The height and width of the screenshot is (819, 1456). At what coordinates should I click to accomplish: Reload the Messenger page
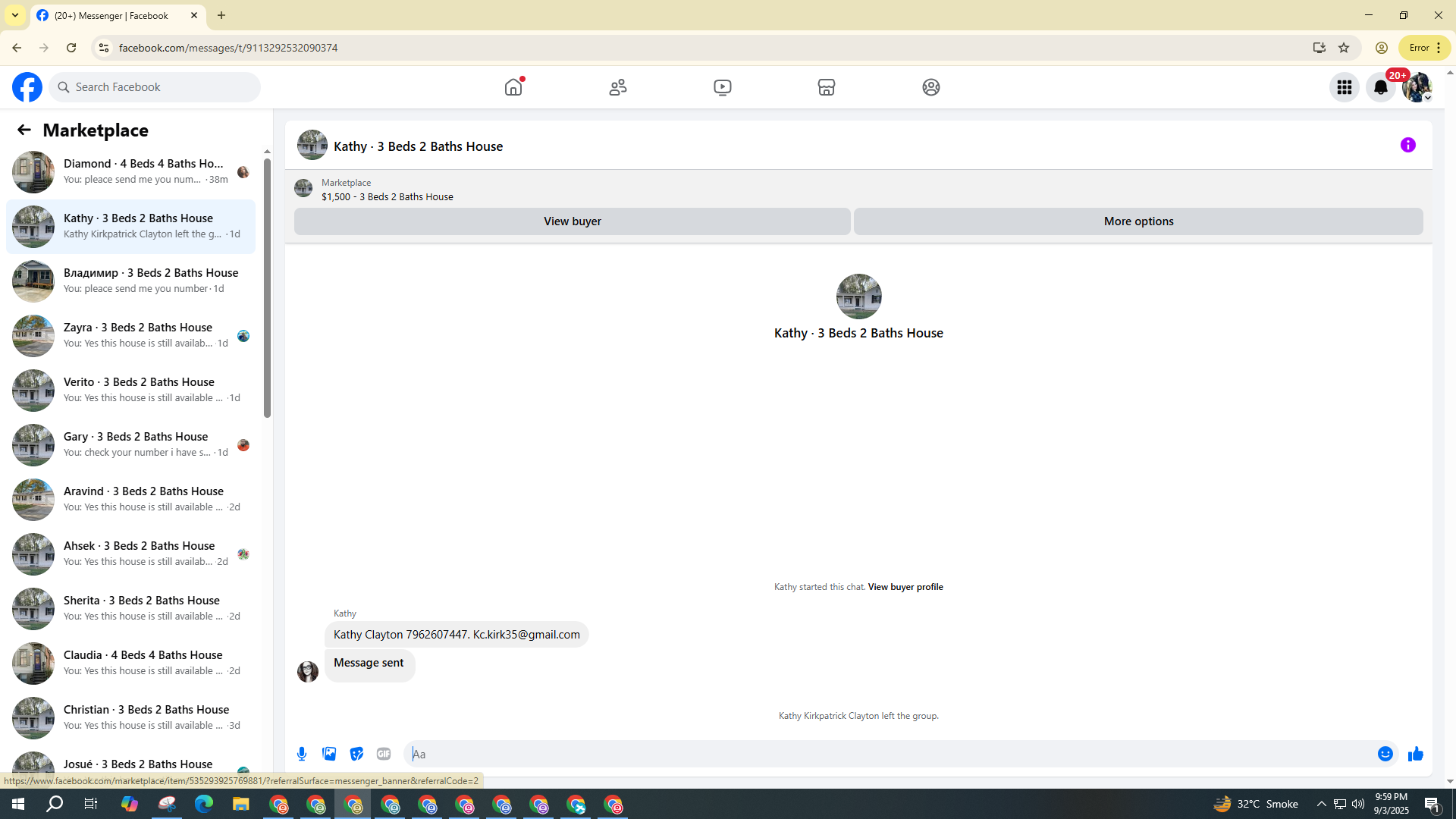pos(71,48)
